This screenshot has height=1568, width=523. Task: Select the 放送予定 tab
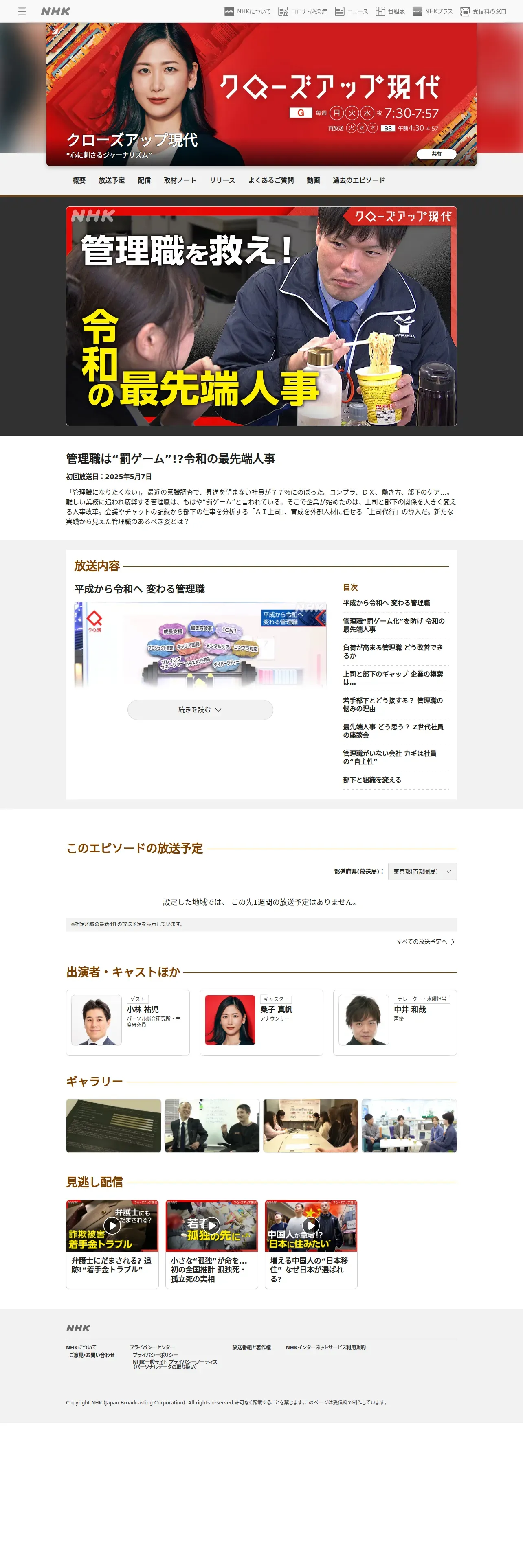(x=112, y=180)
